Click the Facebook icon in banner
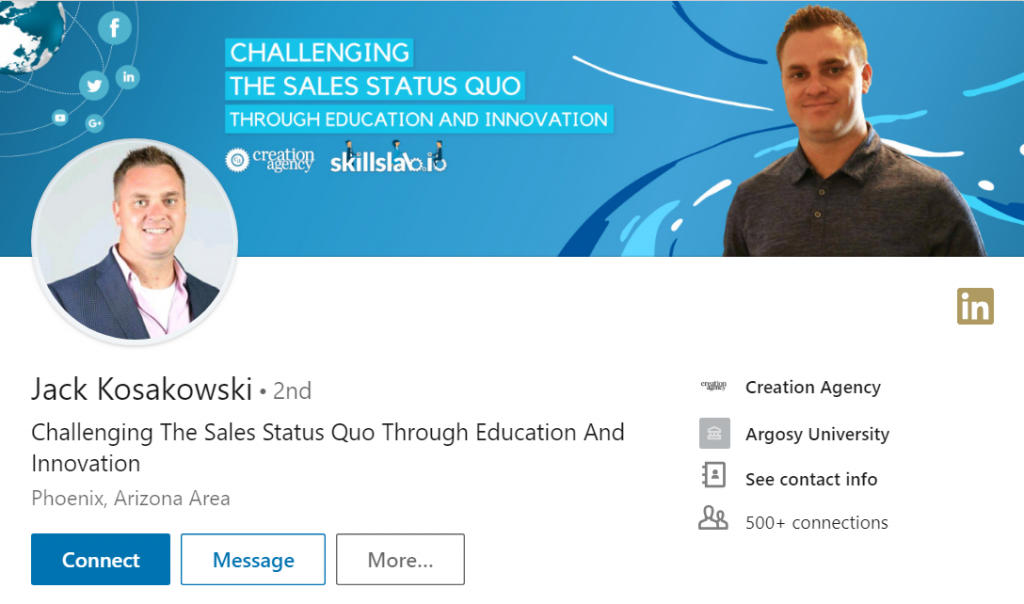The width and height of the screenshot is (1024, 604). (114, 28)
